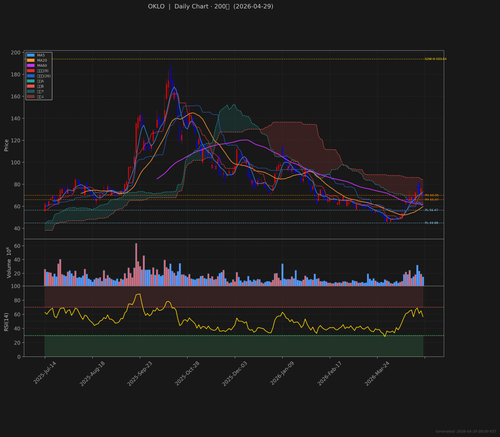Click the MA5 legend label
The width and height of the screenshot is (500, 437).
pyautogui.click(x=41, y=55)
